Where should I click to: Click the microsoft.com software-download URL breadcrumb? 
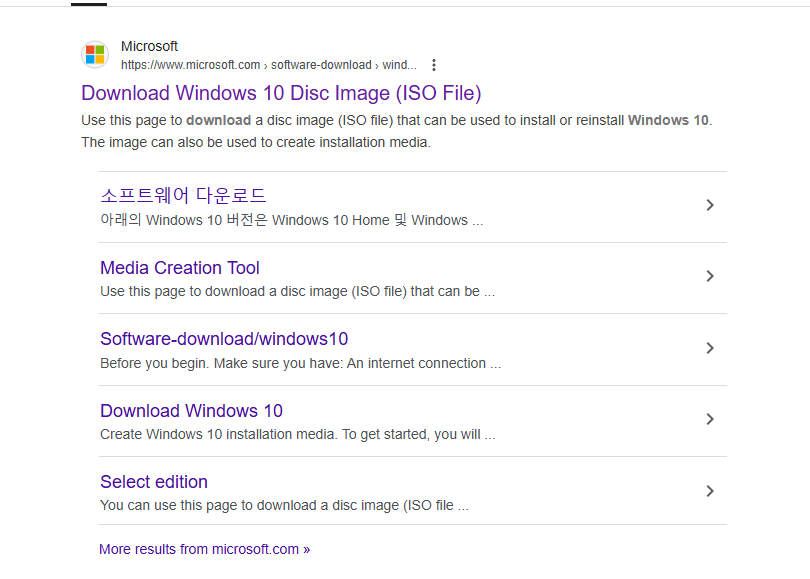pos(269,65)
